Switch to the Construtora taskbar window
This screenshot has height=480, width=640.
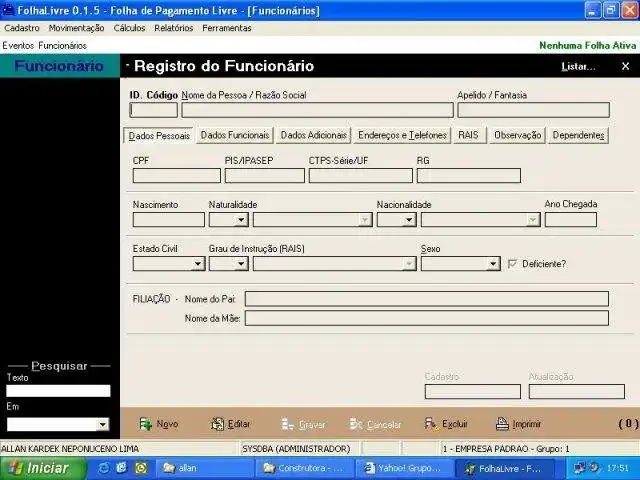point(304,468)
